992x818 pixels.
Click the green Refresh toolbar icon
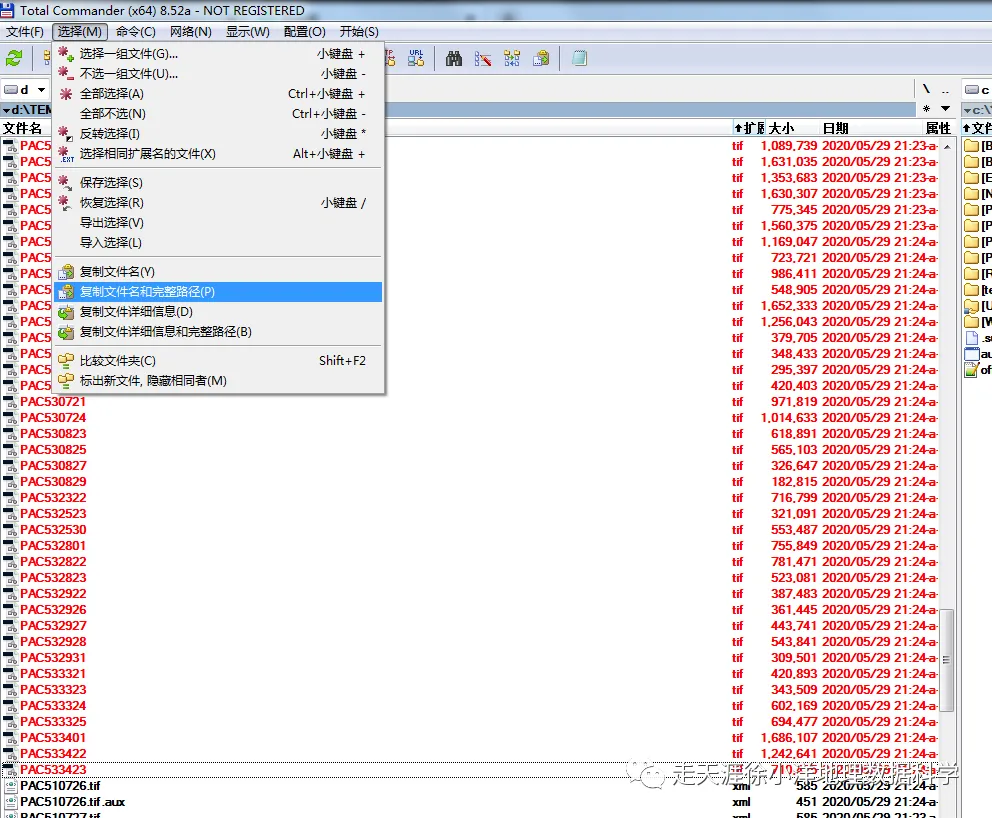click(x=14, y=58)
